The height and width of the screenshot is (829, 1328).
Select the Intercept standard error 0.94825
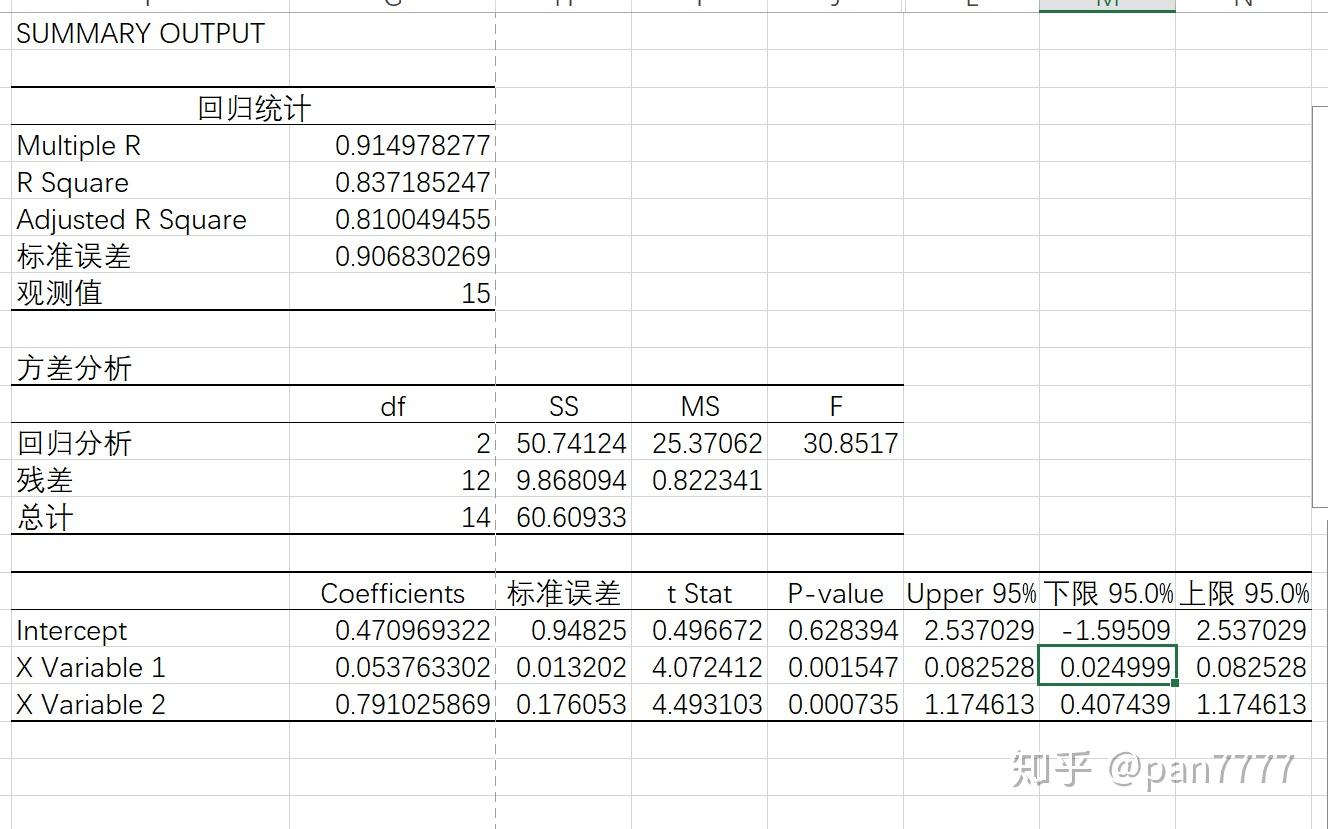click(579, 631)
